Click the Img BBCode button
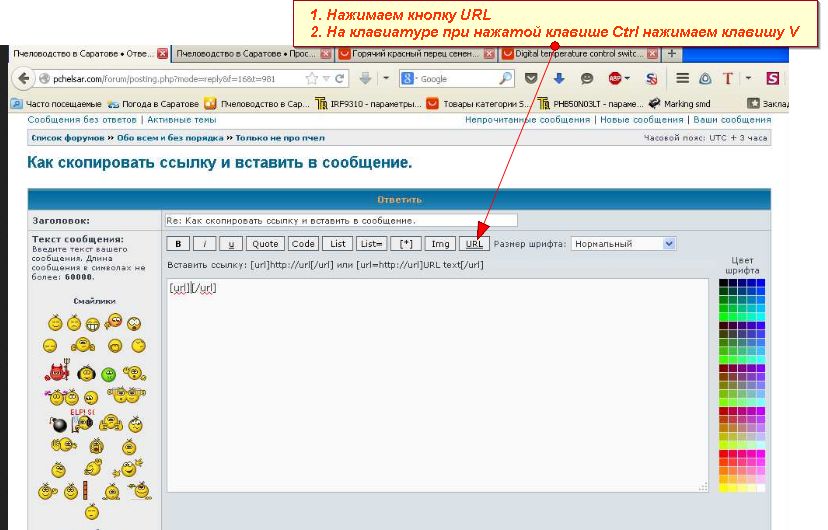828x530 pixels. pyautogui.click(x=439, y=243)
